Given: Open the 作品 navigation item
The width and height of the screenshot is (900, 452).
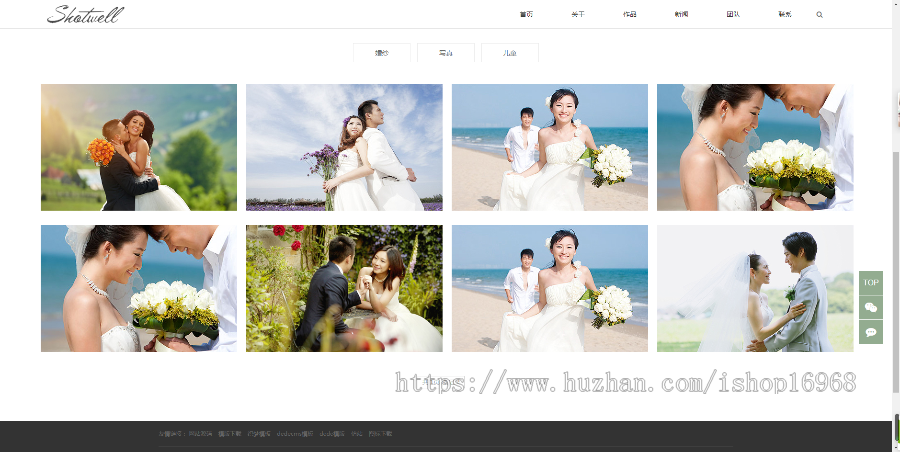Looking at the screenshot, I should [x=629, y=14].
